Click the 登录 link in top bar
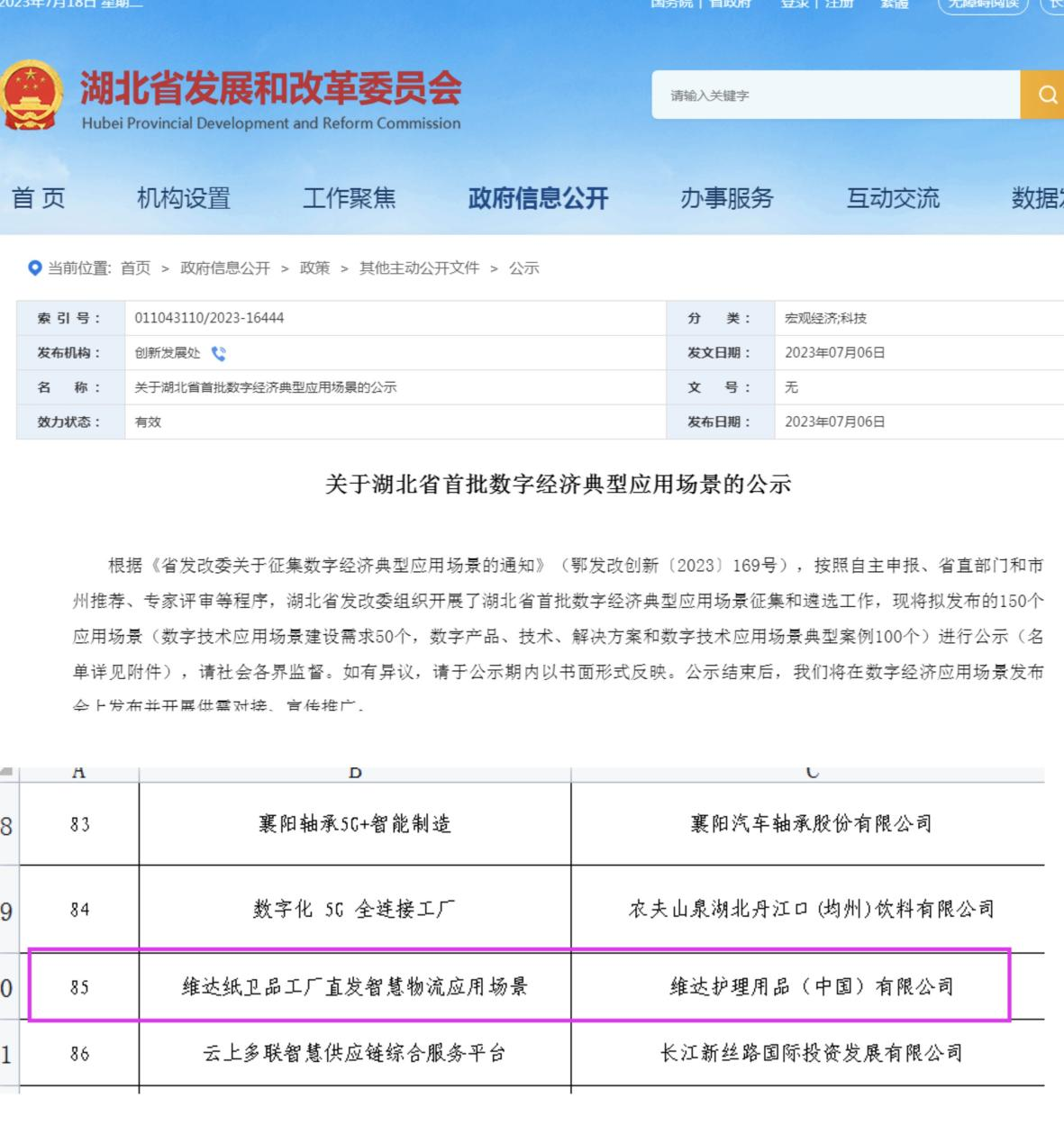Viewport: 1064px width, 1134px height. pyautogui.click(x=794, y=4)
